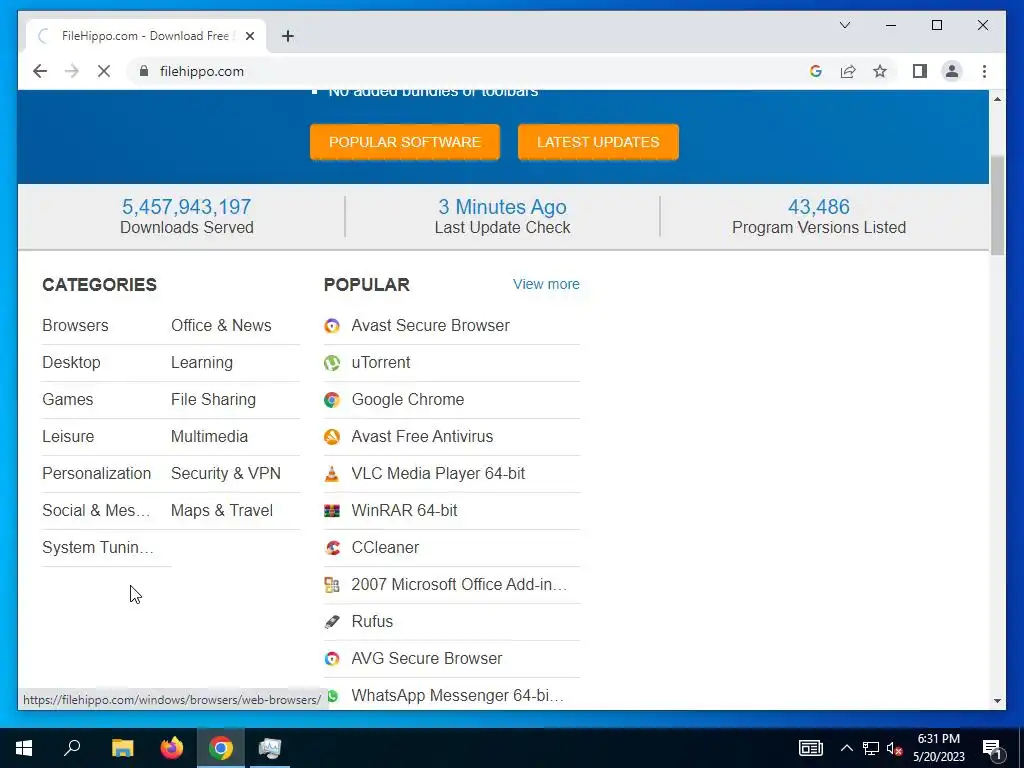
Task: Open the CCleaner link
Action: (x=385, y=547)
